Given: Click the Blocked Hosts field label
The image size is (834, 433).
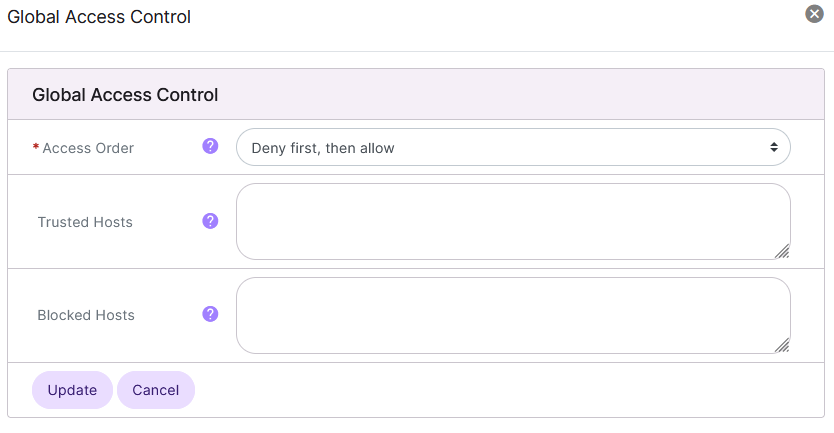Looking at the screenshot, I should pyautogui.click(x=86, y=315).
